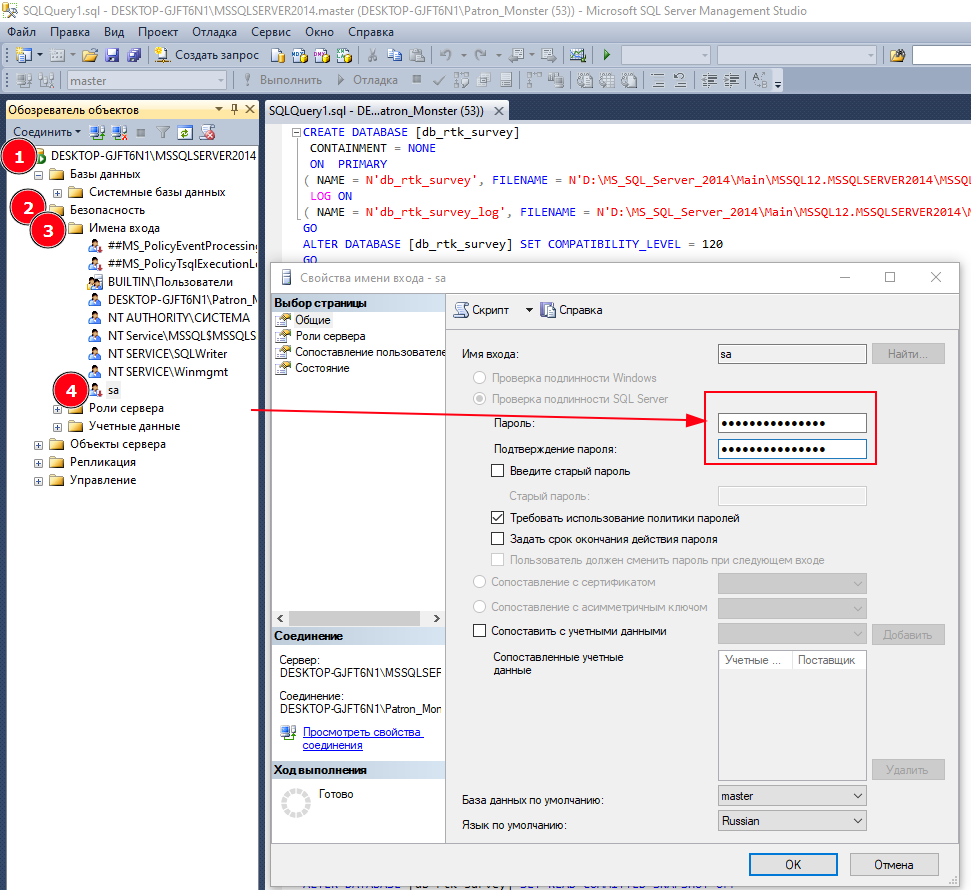Screen dimensions: 971x890
Task: Expand the 'Репликация' tree node
Action: (38, 463)
